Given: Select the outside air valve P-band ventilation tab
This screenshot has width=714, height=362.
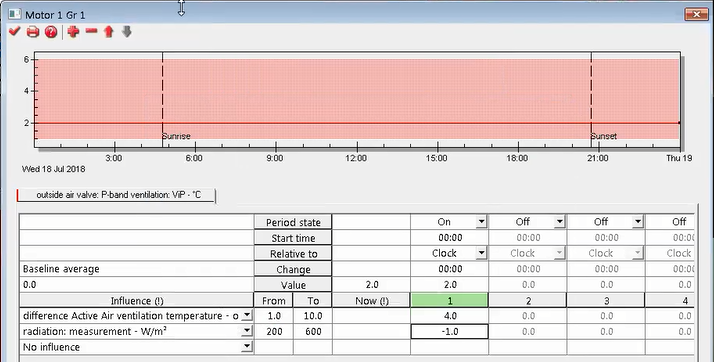Looking at the screenshot, I should point(117,195).
